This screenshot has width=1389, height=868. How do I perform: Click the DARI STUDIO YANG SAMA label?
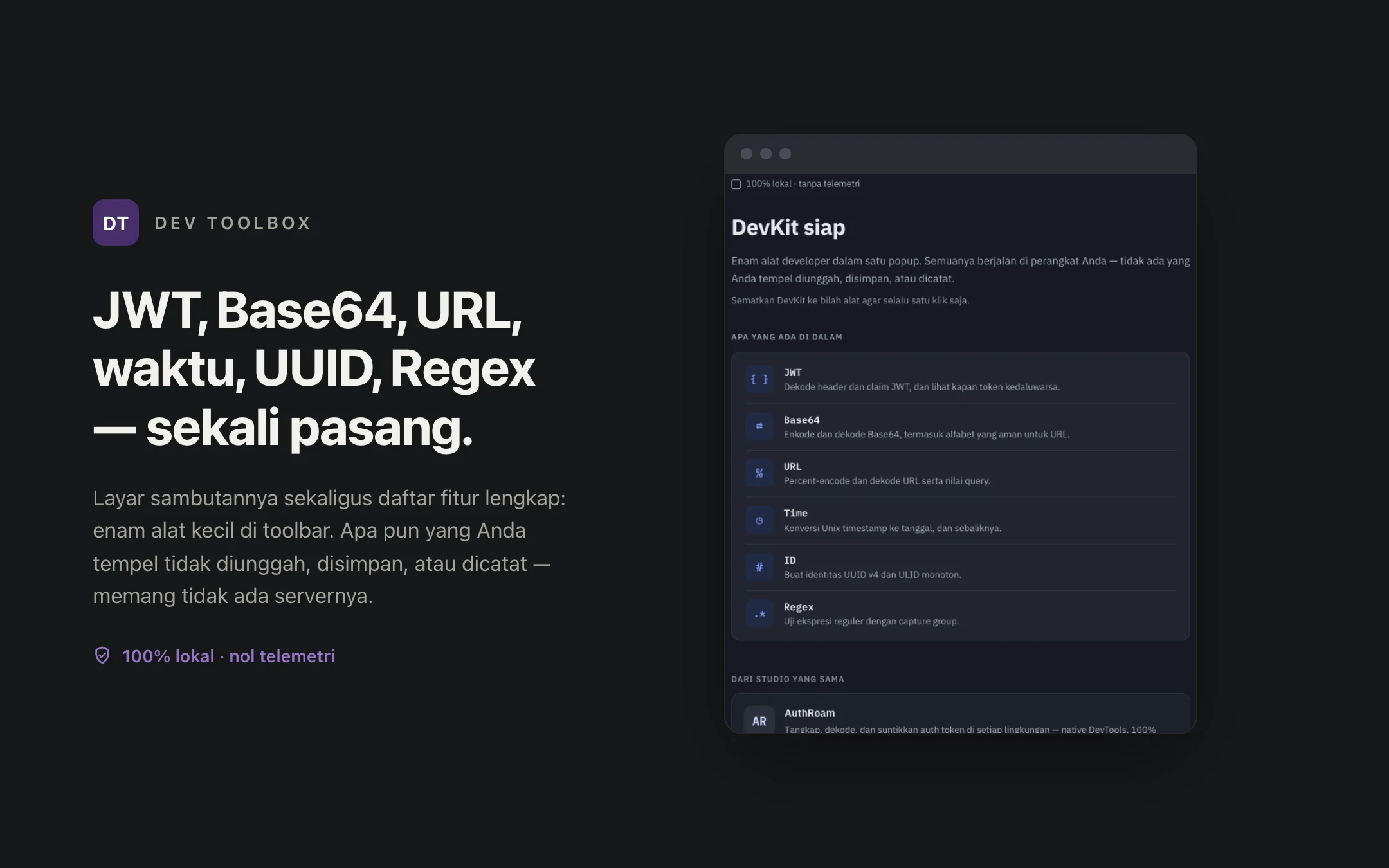pos(788,679)
